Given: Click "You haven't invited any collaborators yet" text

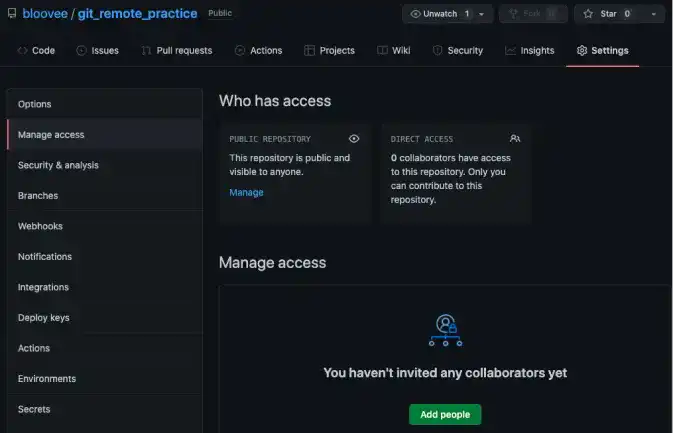Looking at the screenshot, I should point(445,372).
